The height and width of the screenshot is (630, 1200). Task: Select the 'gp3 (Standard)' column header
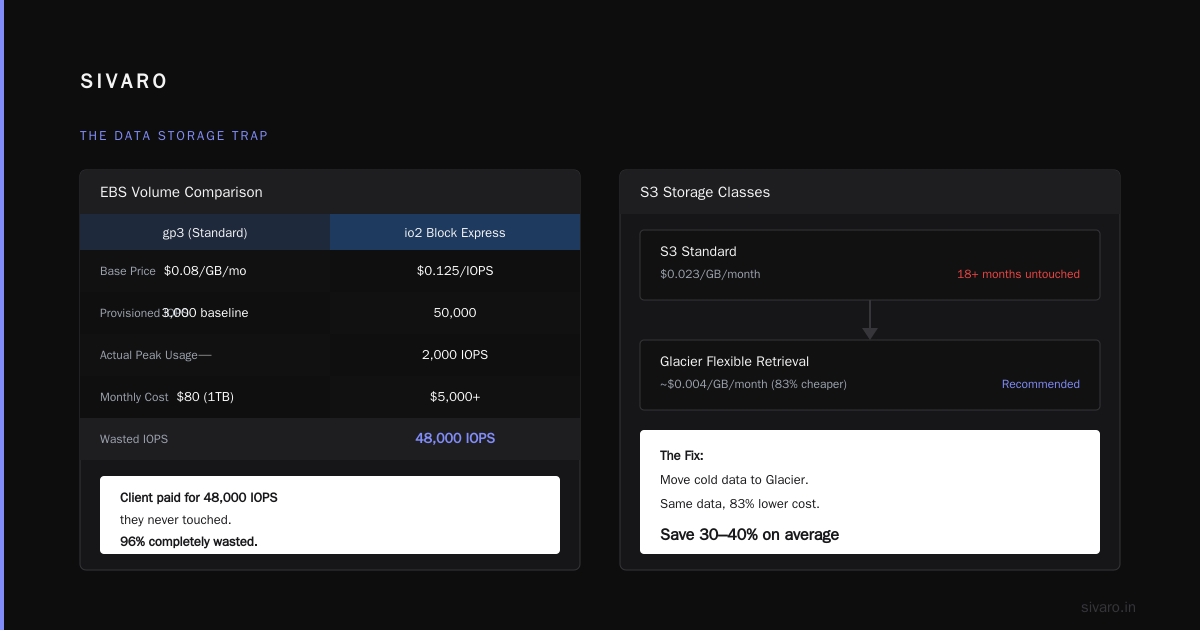point(205,232)
